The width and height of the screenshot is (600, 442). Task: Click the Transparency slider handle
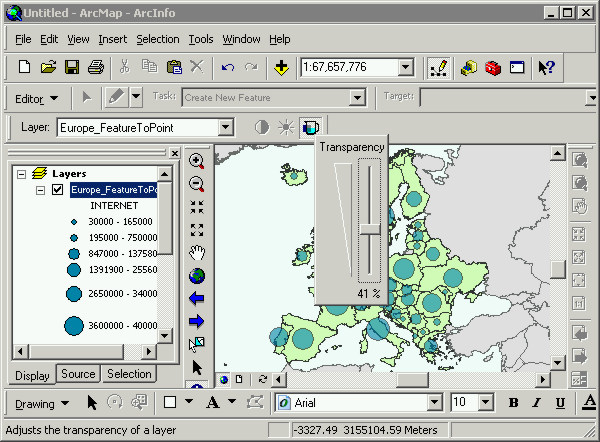(x=369, y=231)
